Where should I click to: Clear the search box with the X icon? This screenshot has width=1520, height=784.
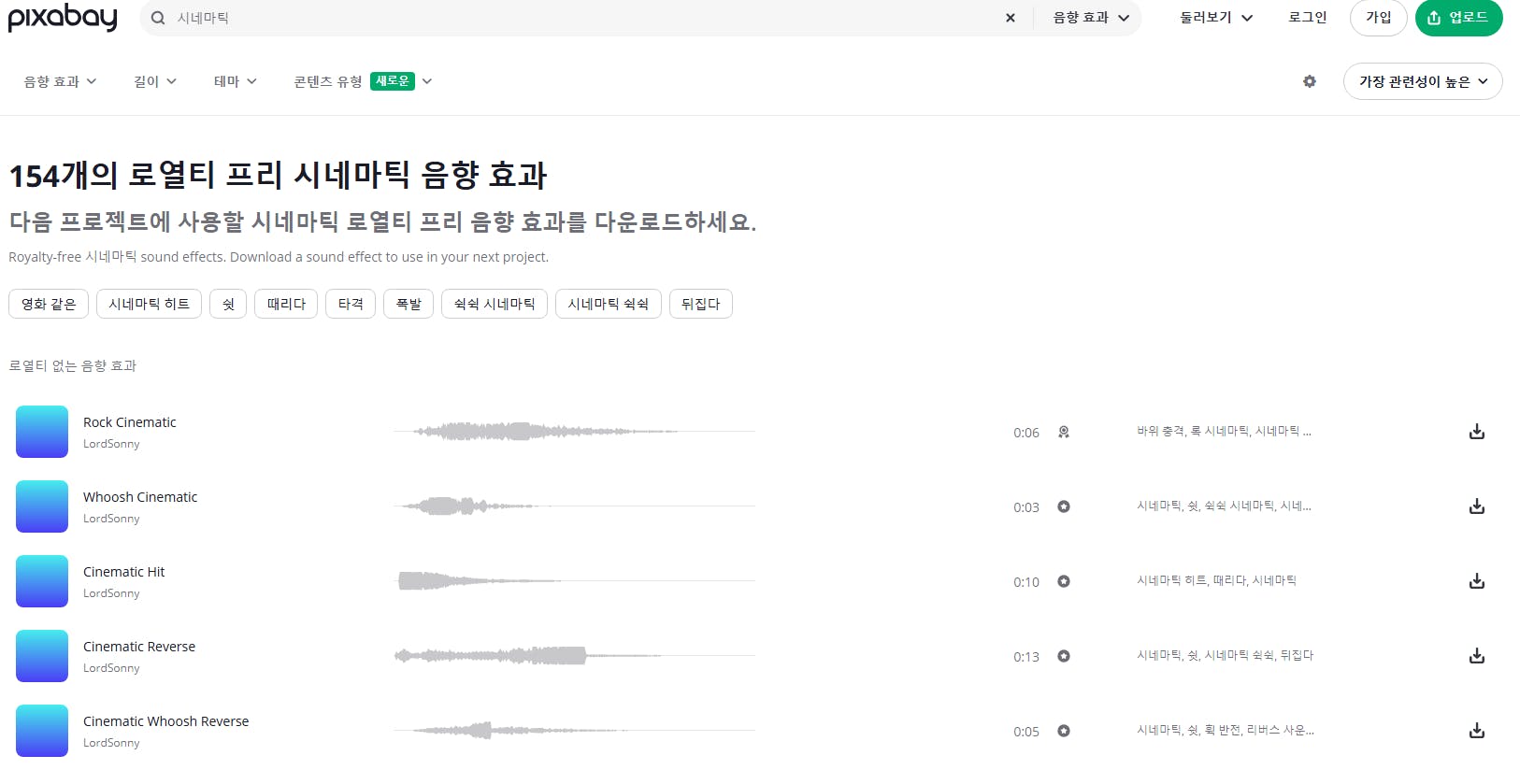point(1011,18)
